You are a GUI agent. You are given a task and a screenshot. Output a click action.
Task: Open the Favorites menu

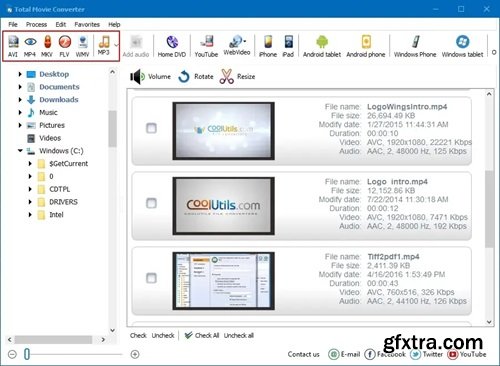[x=87, y=24]
